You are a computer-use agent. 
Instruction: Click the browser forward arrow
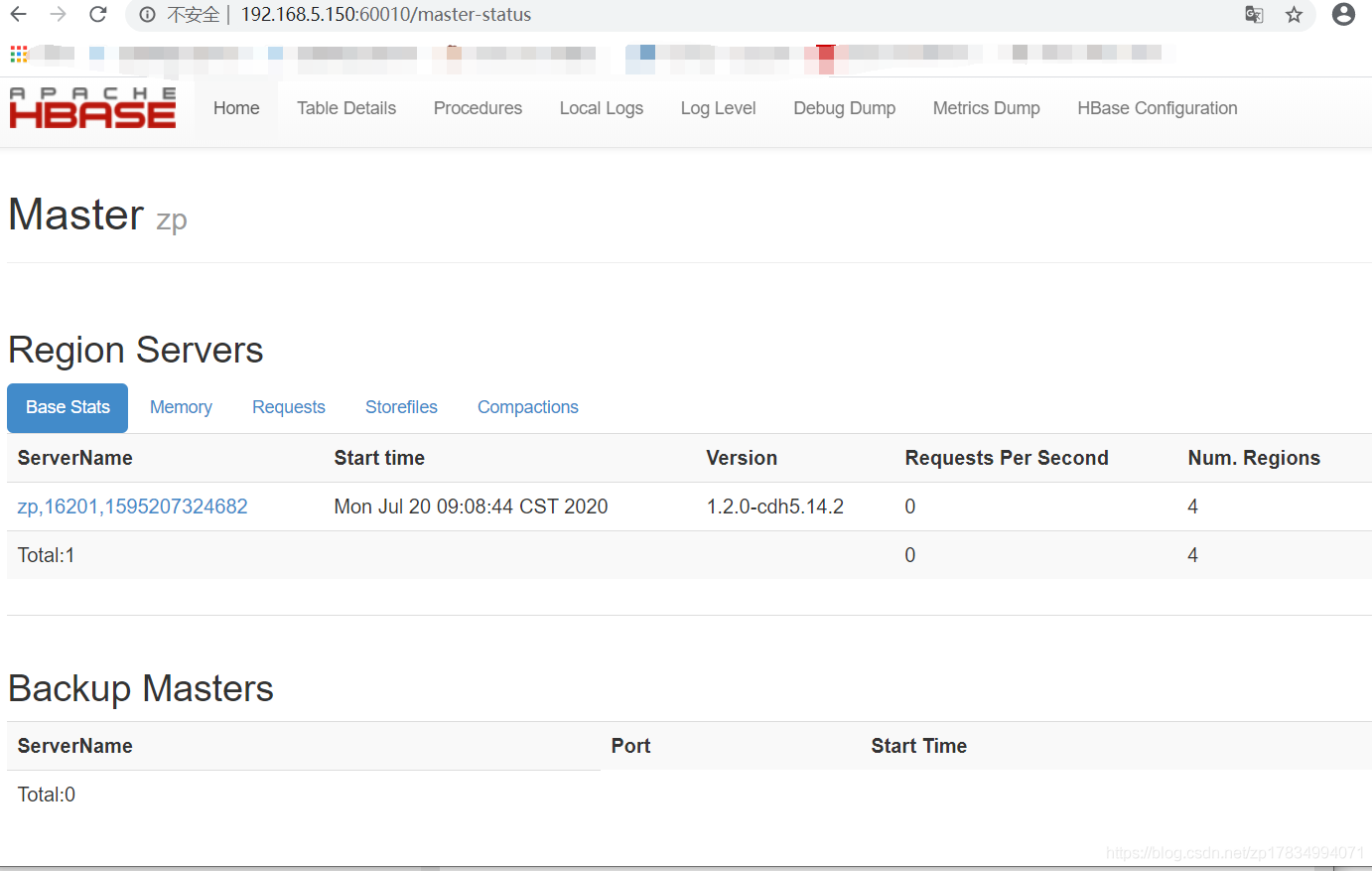pos(59,14)
